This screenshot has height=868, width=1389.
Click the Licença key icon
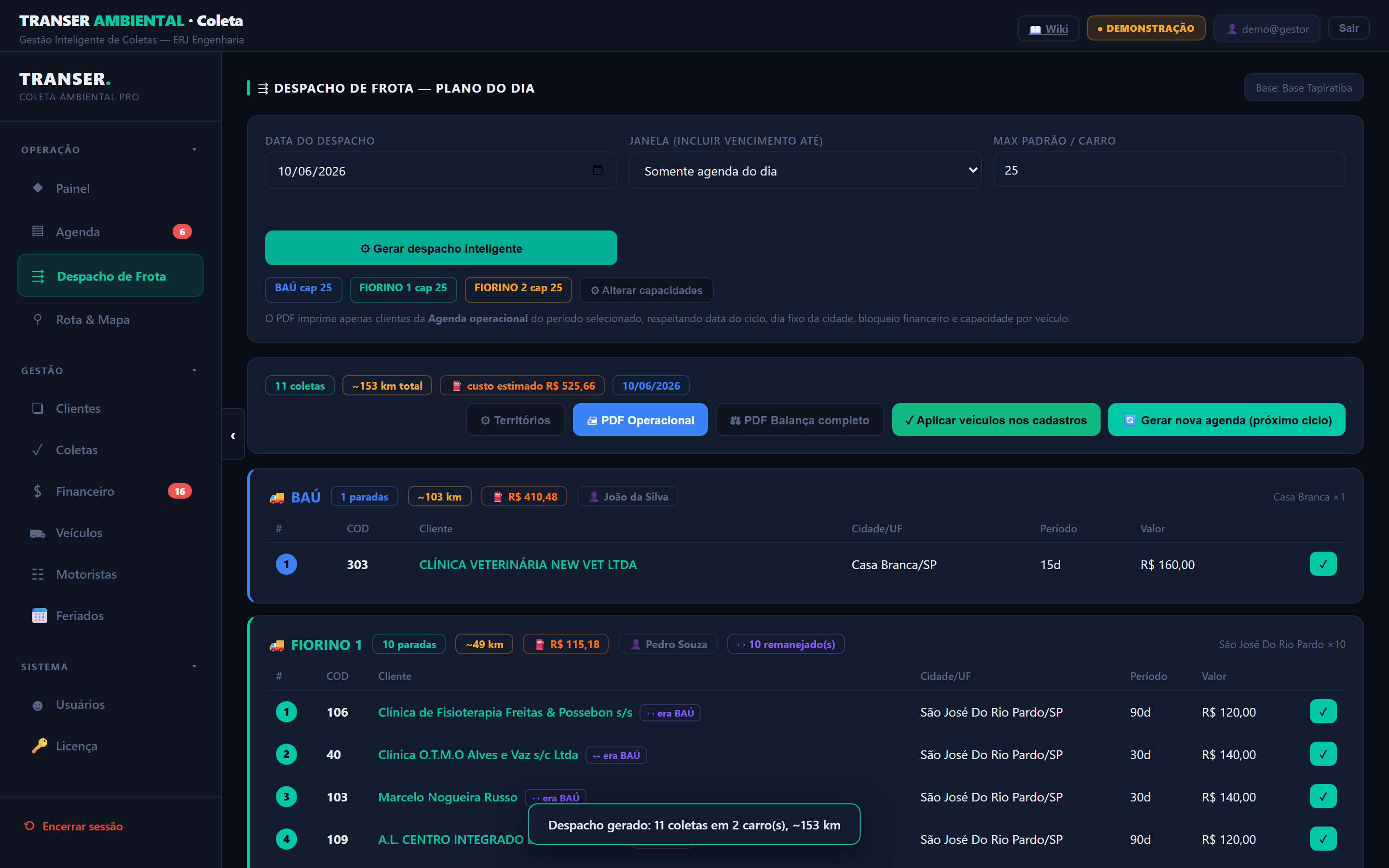click(39, 746)
